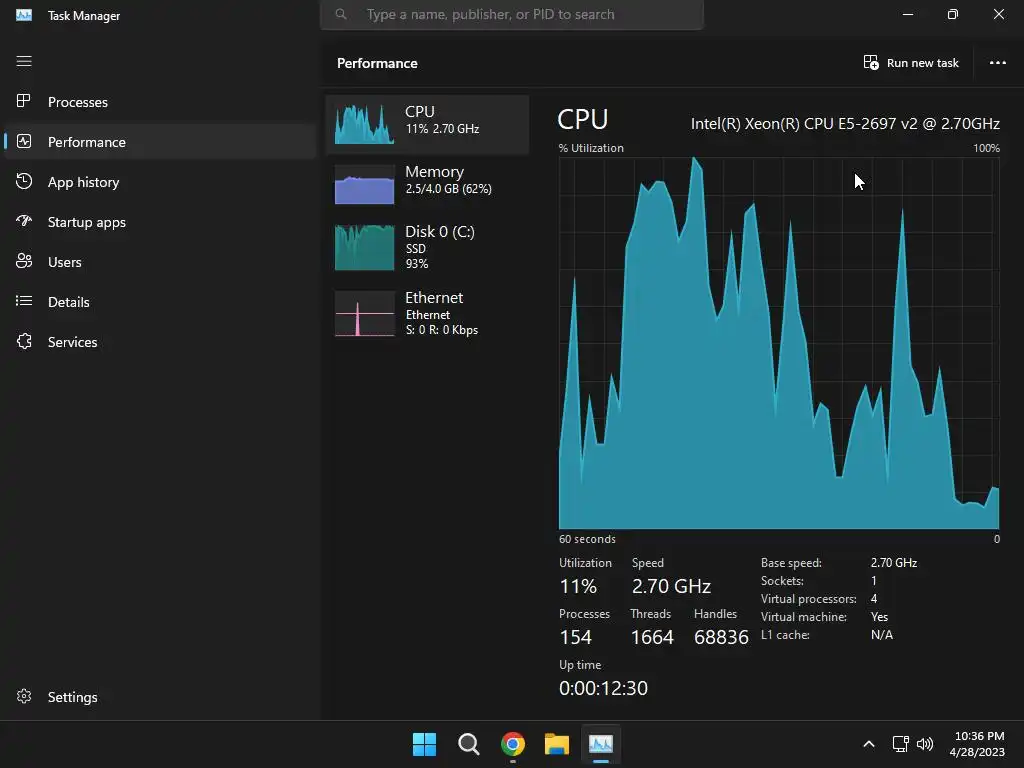
Task: Click the network tray icon
Action: pos(901,744)
